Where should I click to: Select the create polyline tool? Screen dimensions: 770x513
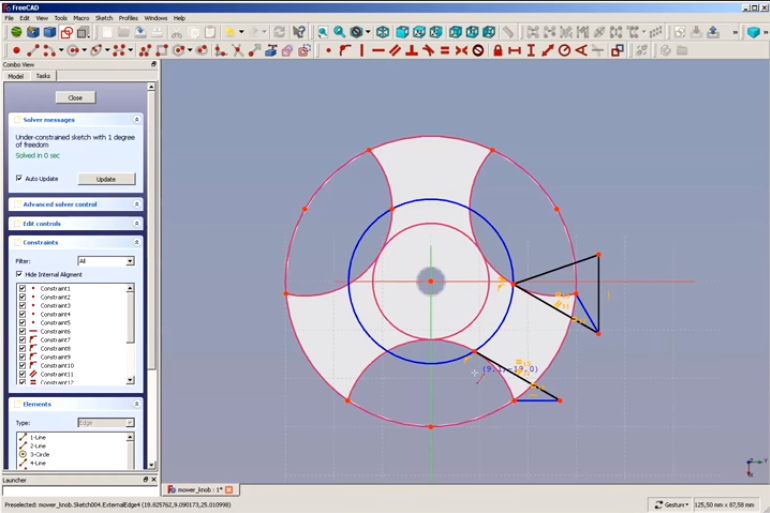point(145,50)
